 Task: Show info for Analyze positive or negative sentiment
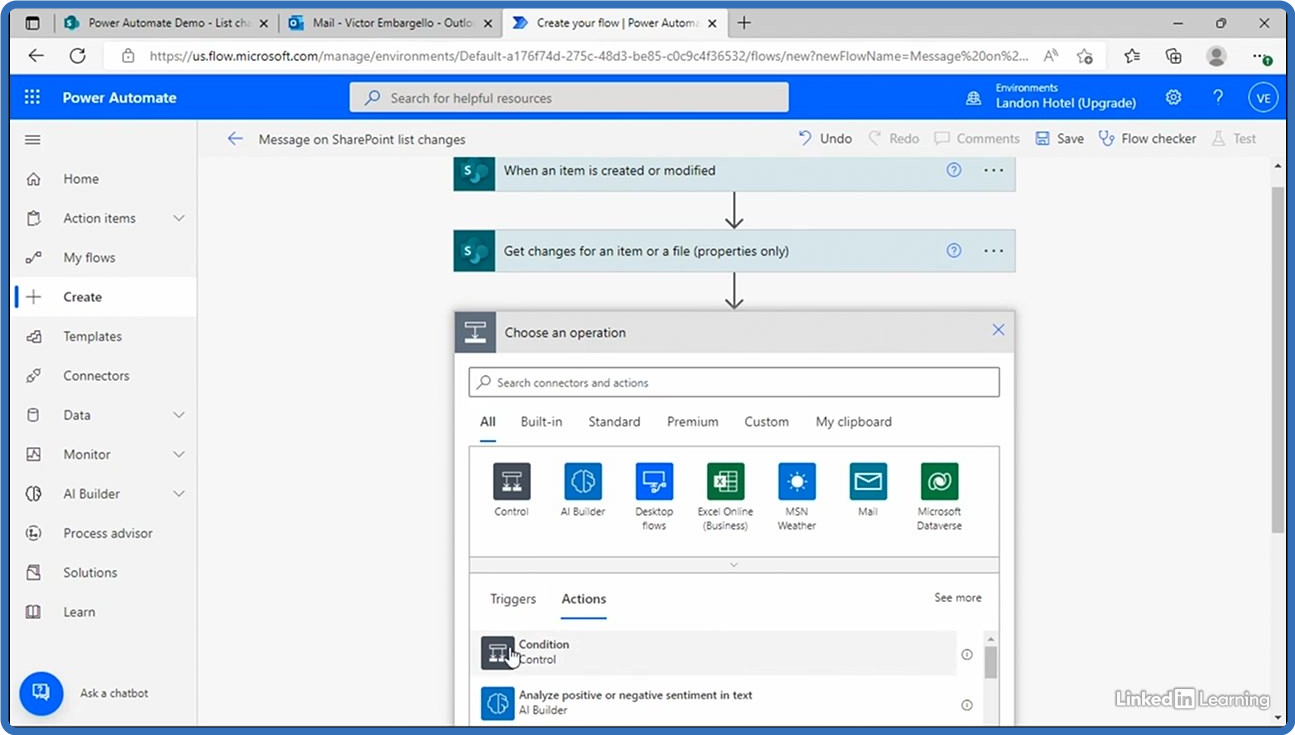(x=967, y=705)
